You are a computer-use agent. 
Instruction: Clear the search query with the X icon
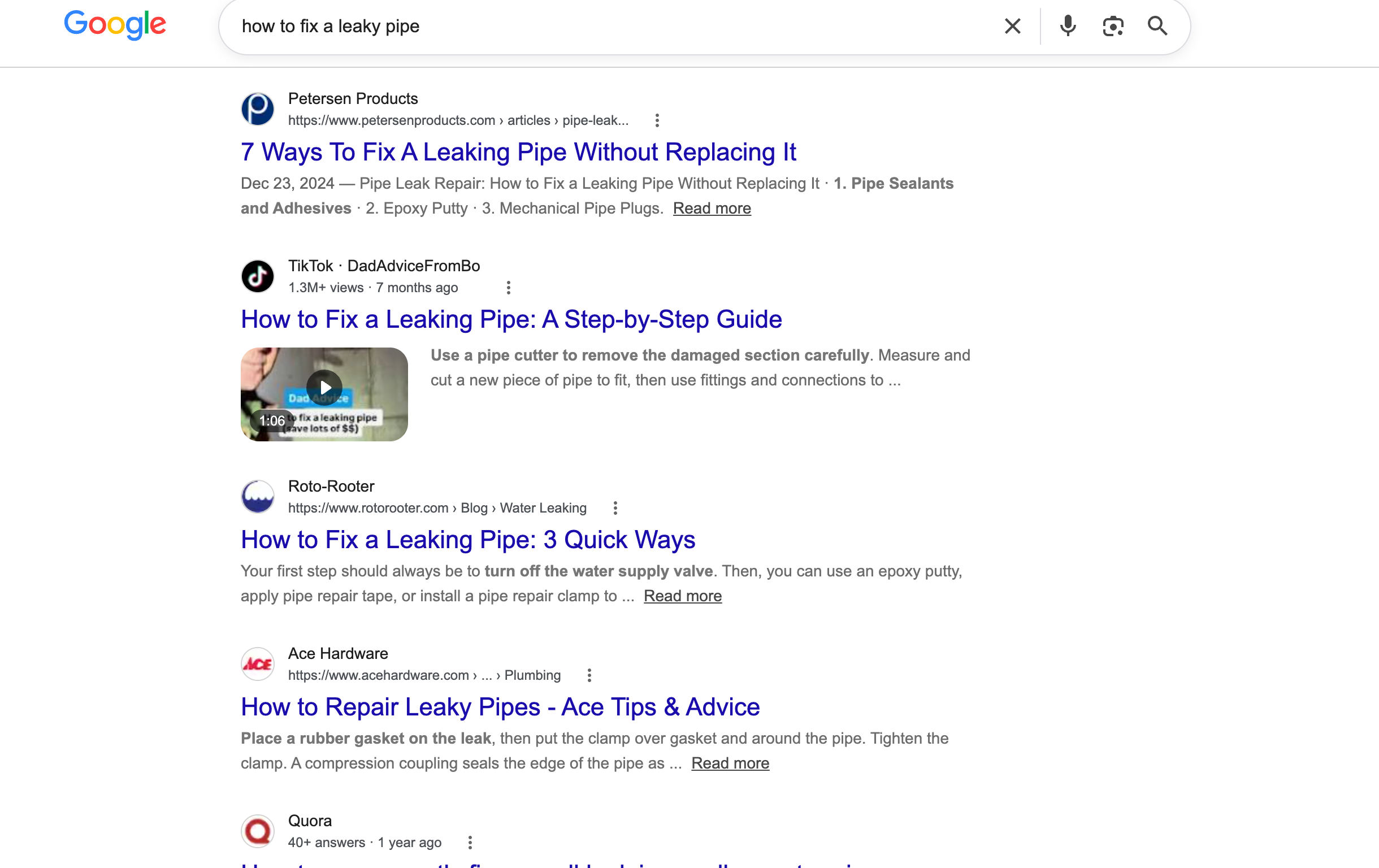[1012, 27]
